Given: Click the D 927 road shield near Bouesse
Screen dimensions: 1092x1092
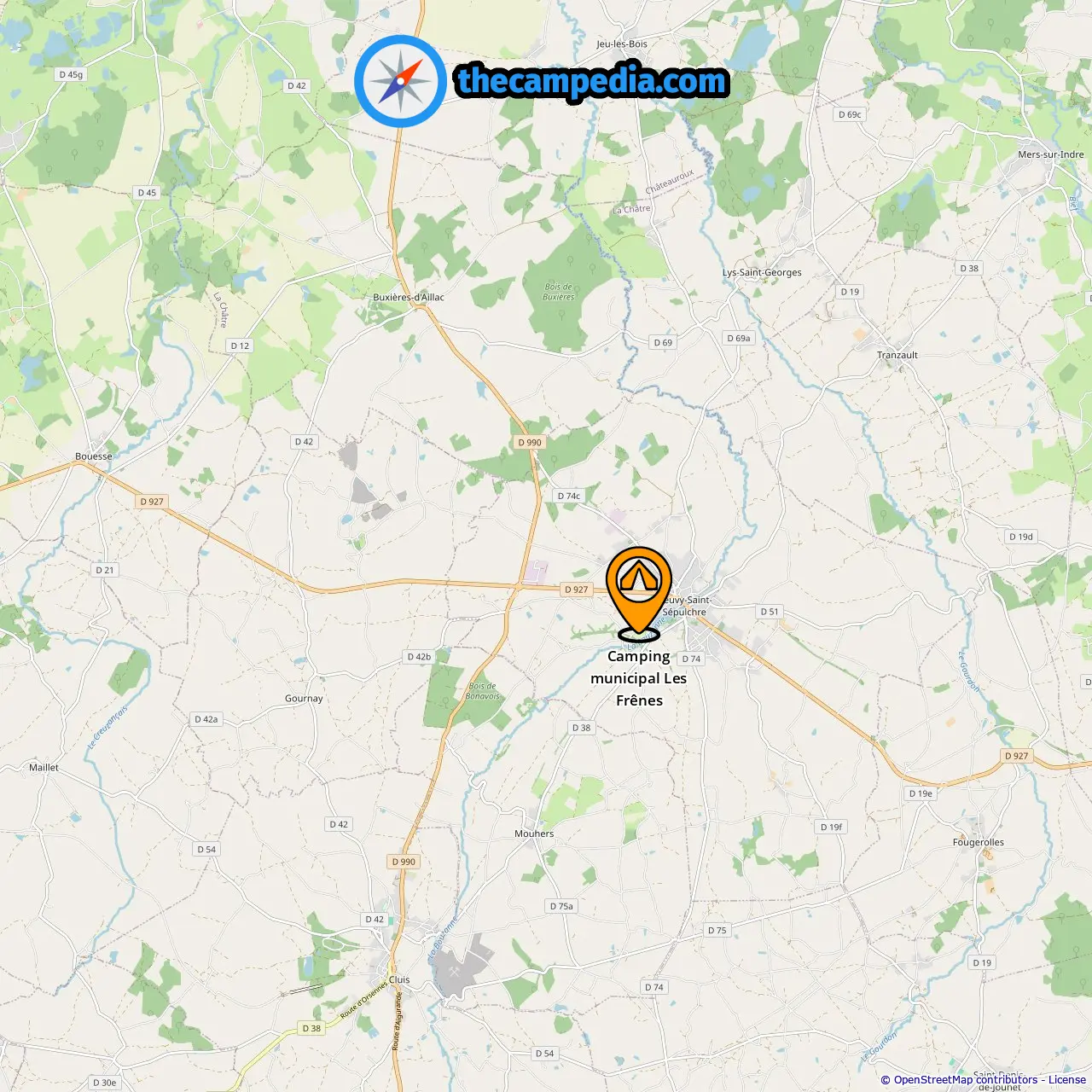Looking at the screenshot, I should [152, 502].
